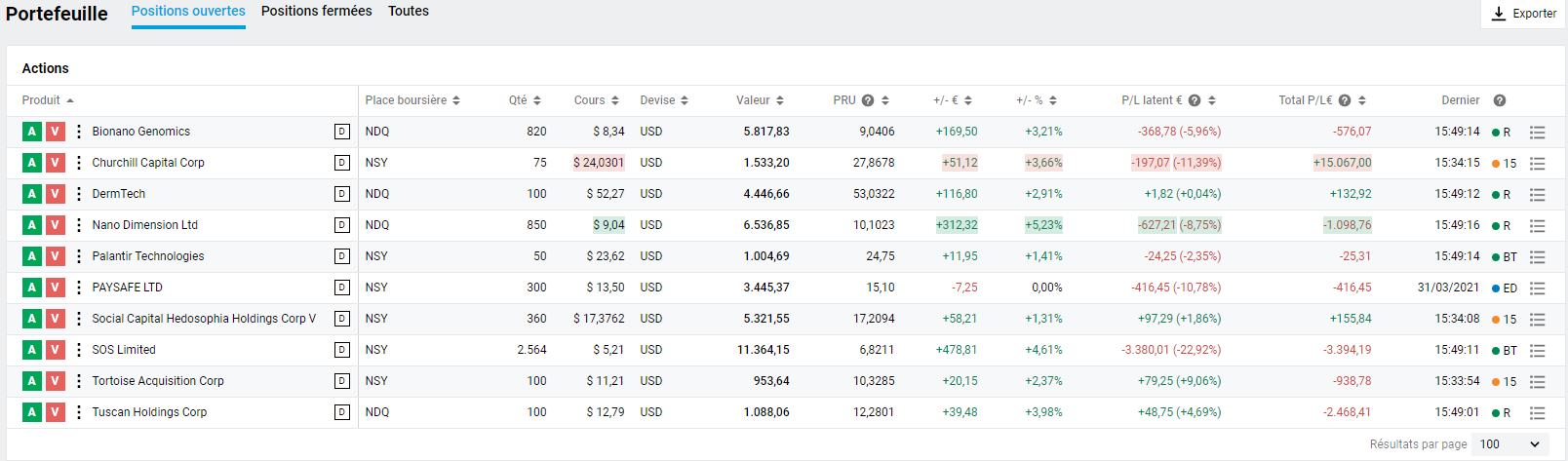Click the Exporter button
The height and width of the screenshot is (461, 1568).
click(x=1524, y=14)
